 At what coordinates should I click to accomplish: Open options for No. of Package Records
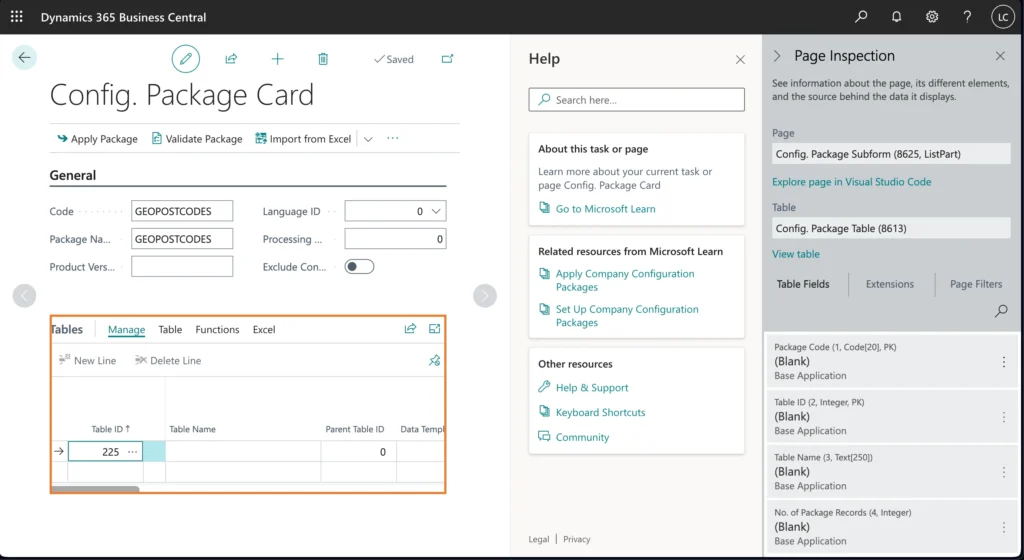pos(1004,527)
